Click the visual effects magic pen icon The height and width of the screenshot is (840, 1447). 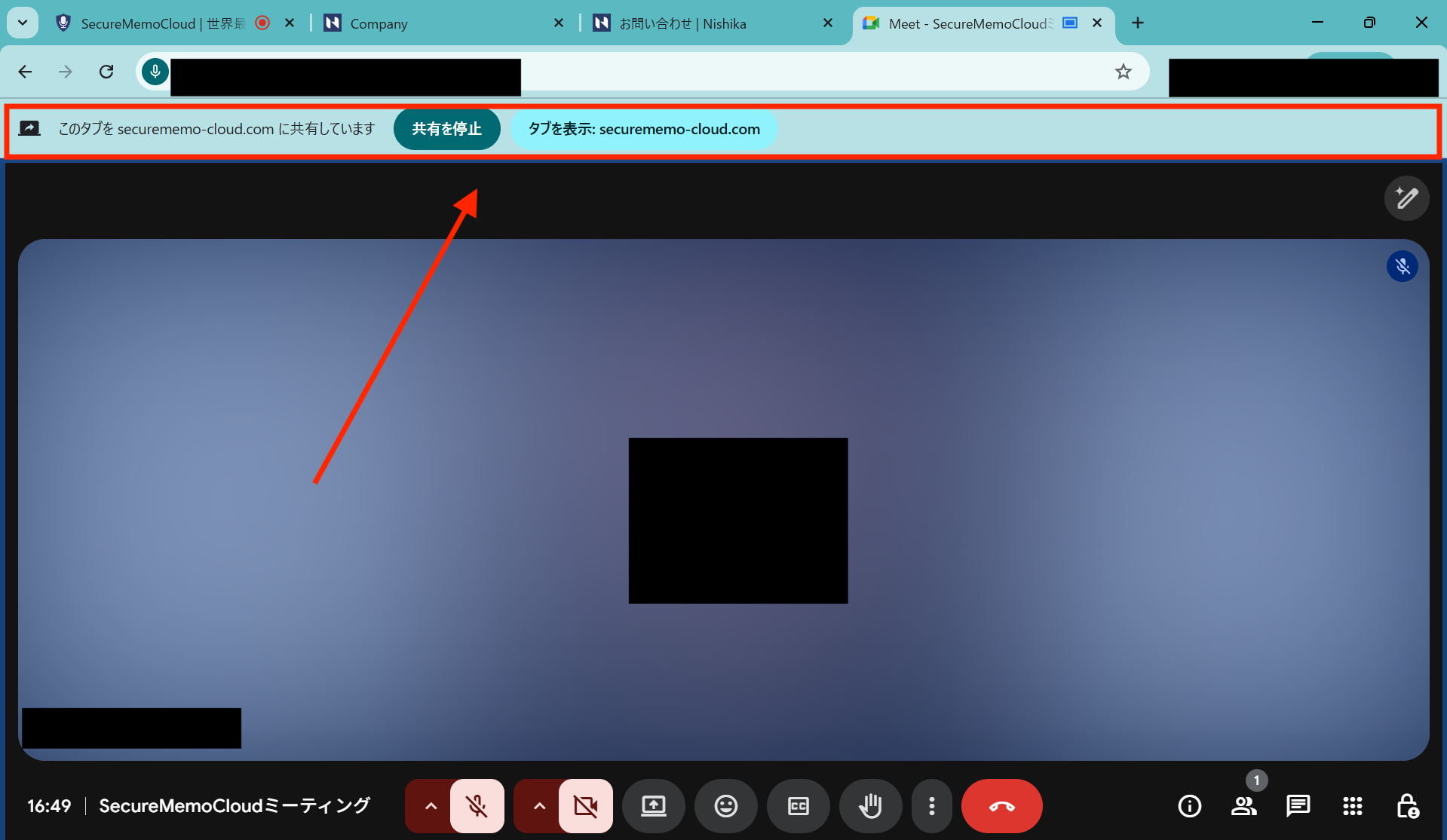click(1406, 198)
